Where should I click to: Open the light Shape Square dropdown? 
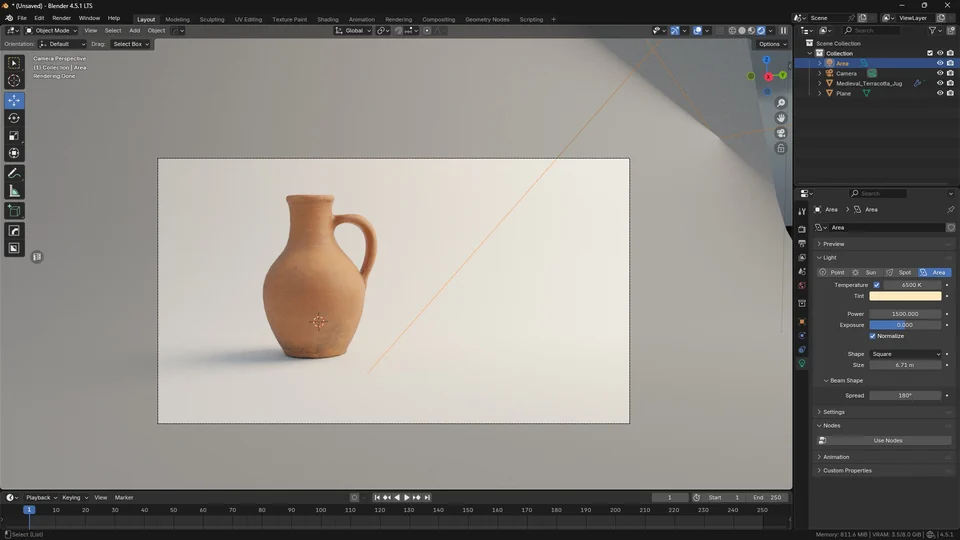click(906, 354)
